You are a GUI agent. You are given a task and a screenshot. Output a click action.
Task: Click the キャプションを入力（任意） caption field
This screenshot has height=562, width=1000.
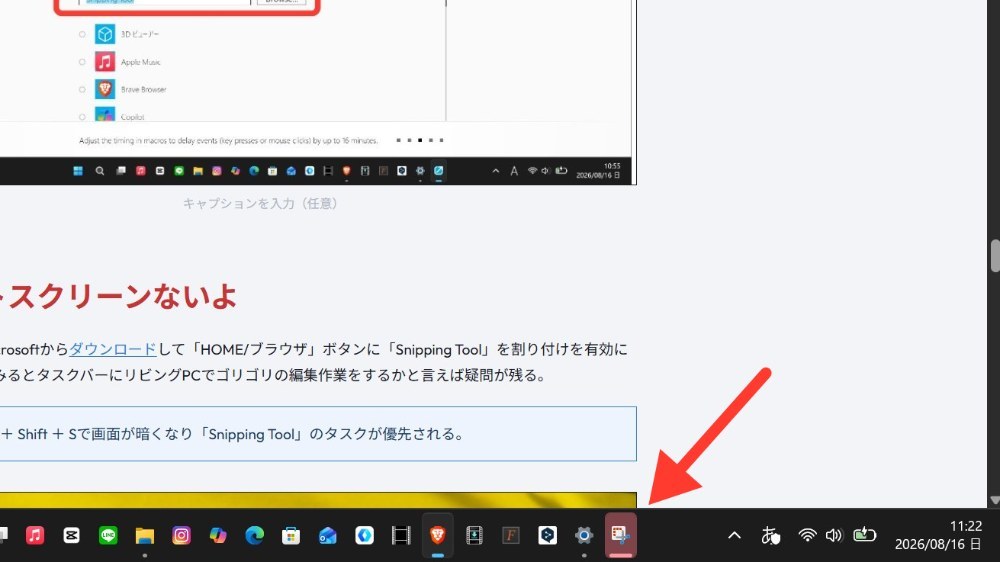point(260,203)
